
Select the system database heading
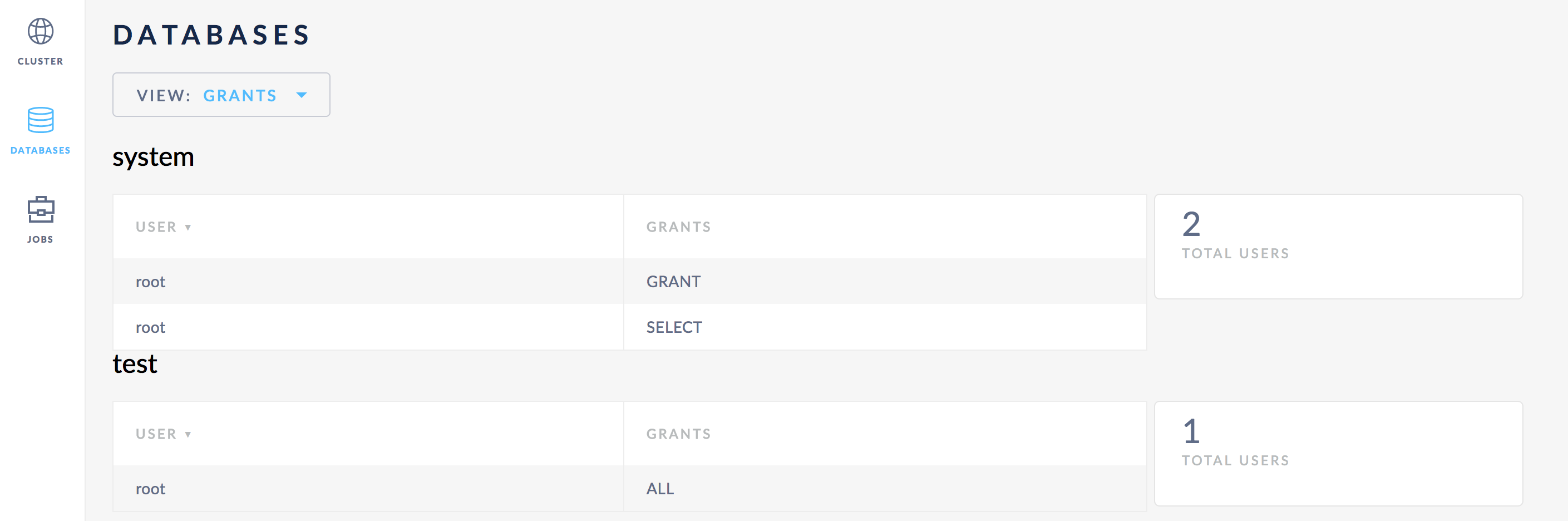coord(154,157)
